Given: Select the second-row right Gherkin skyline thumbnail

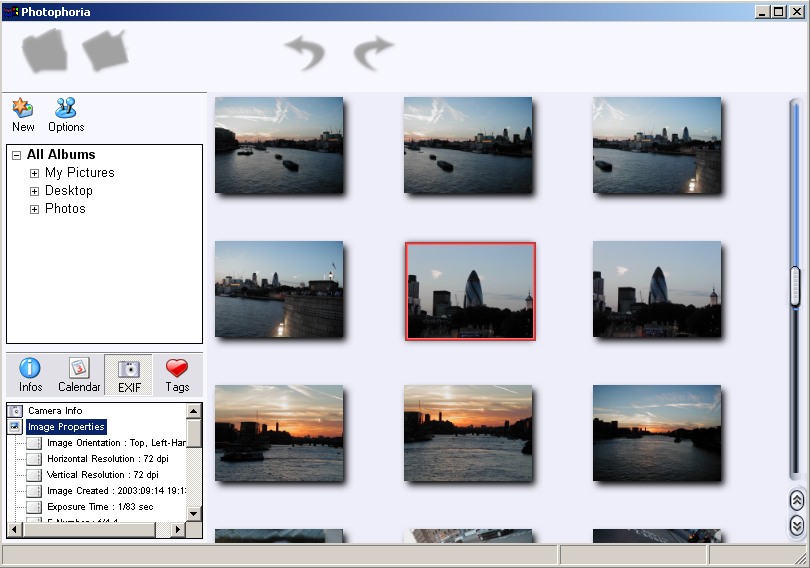Looking at the screenshot, I should [657, 289].
